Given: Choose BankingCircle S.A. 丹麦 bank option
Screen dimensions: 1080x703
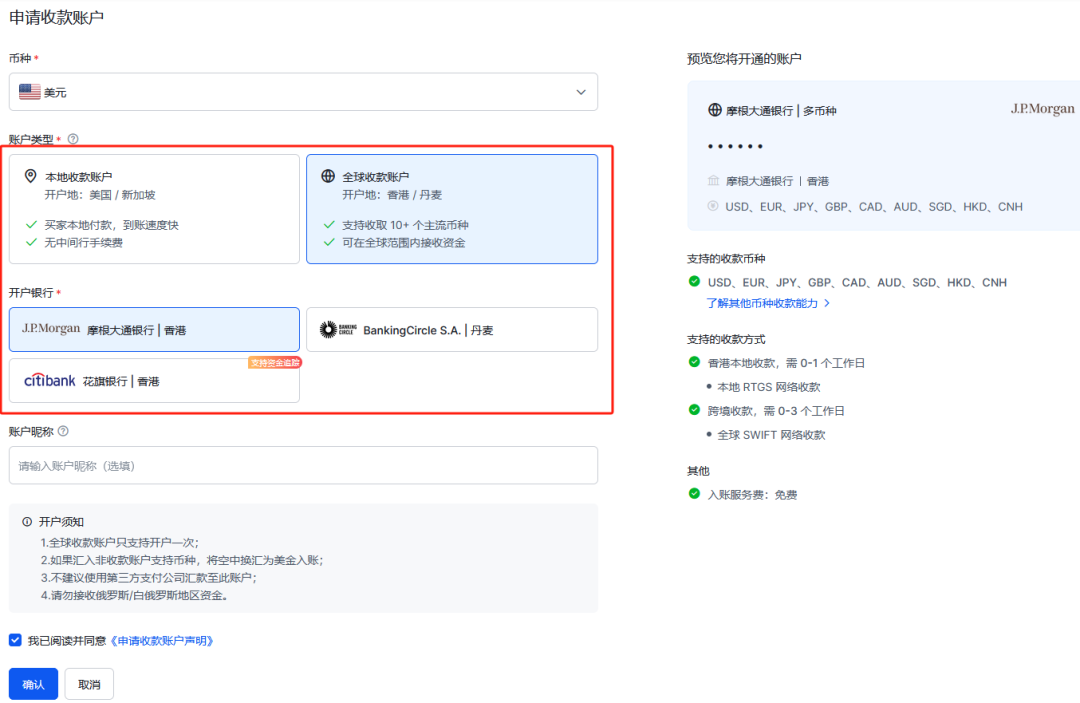Looking at the screenshot, I should 452,329.
